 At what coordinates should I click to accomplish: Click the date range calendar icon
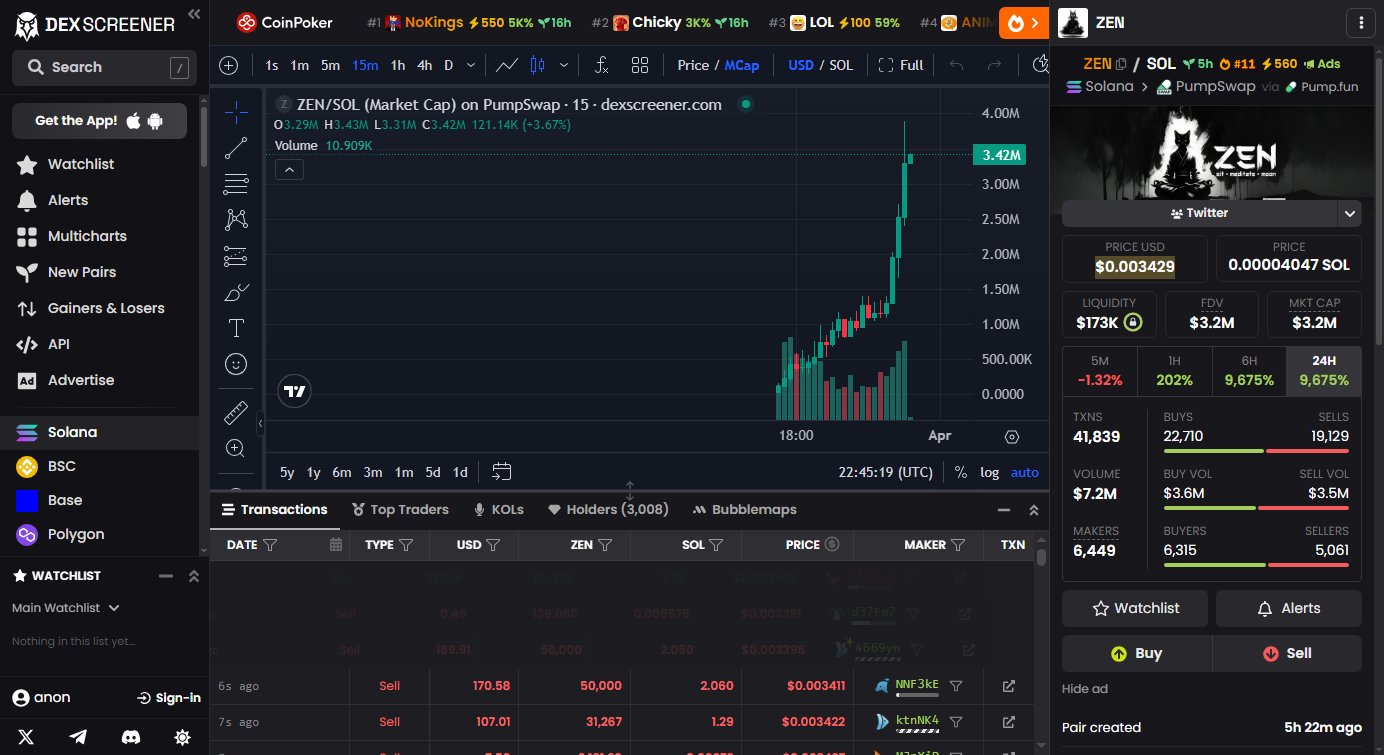click(502, 472)
